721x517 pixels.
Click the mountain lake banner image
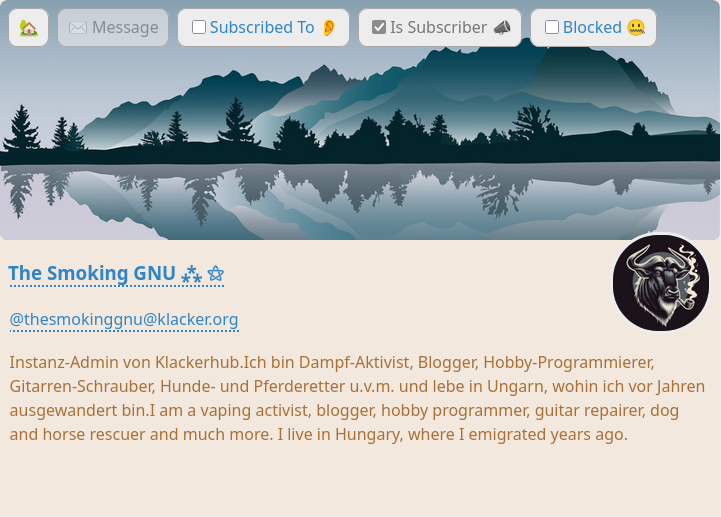360,143
